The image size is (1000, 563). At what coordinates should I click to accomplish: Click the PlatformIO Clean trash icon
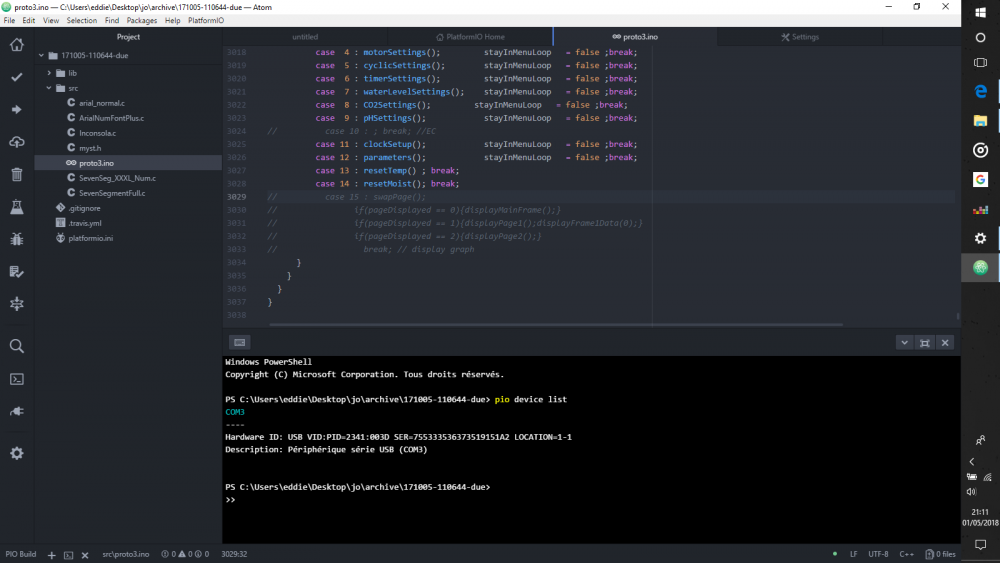pyautogui.click(x=17, y=175)
